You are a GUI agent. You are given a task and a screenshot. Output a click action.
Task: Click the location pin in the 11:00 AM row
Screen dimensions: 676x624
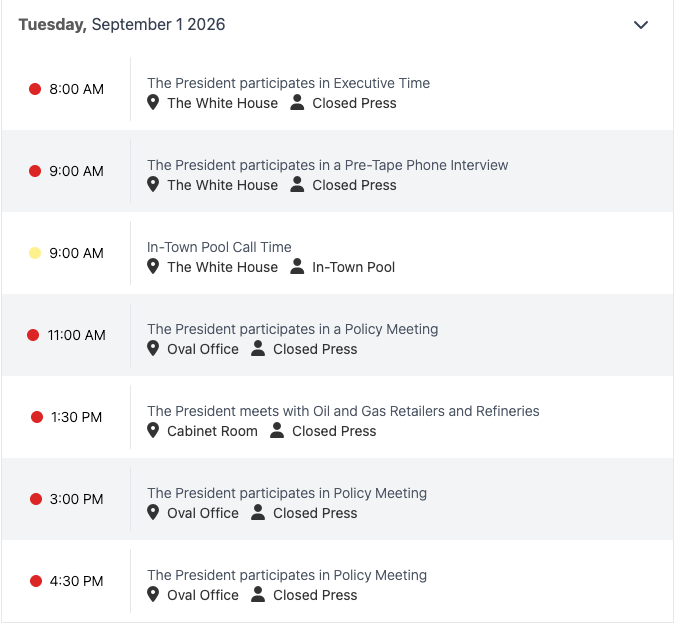pos(153,348)
